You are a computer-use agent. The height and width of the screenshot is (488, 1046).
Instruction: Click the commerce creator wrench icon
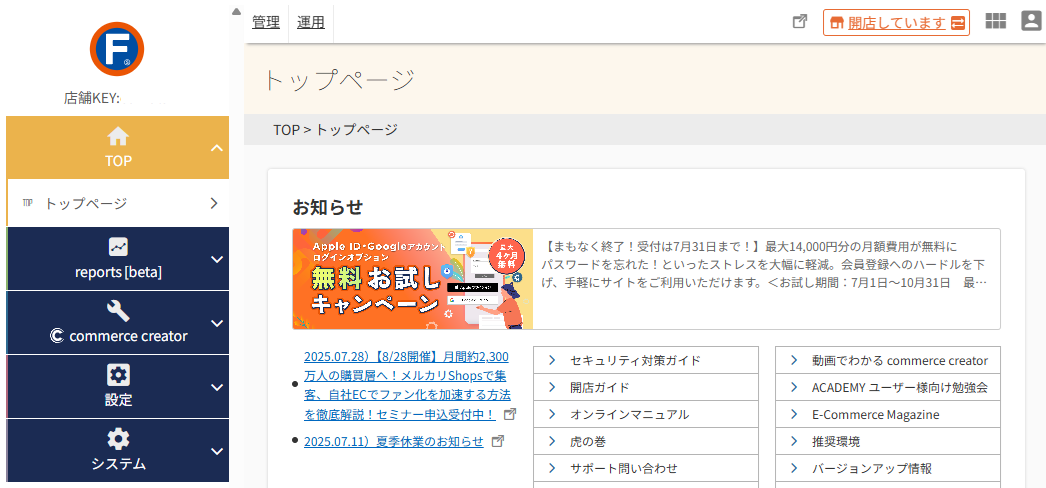[118, 310]
